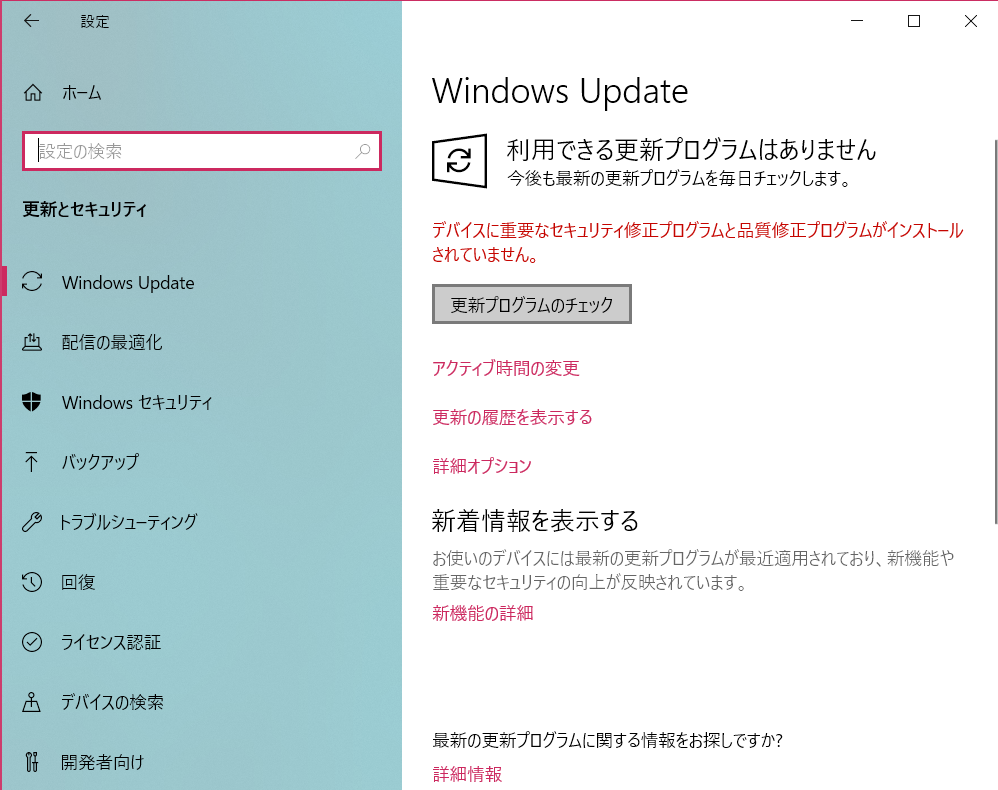Open the アクティブ時間の変更 link
The width and height of the screenshot is (998, 790).
pos(505,368)
